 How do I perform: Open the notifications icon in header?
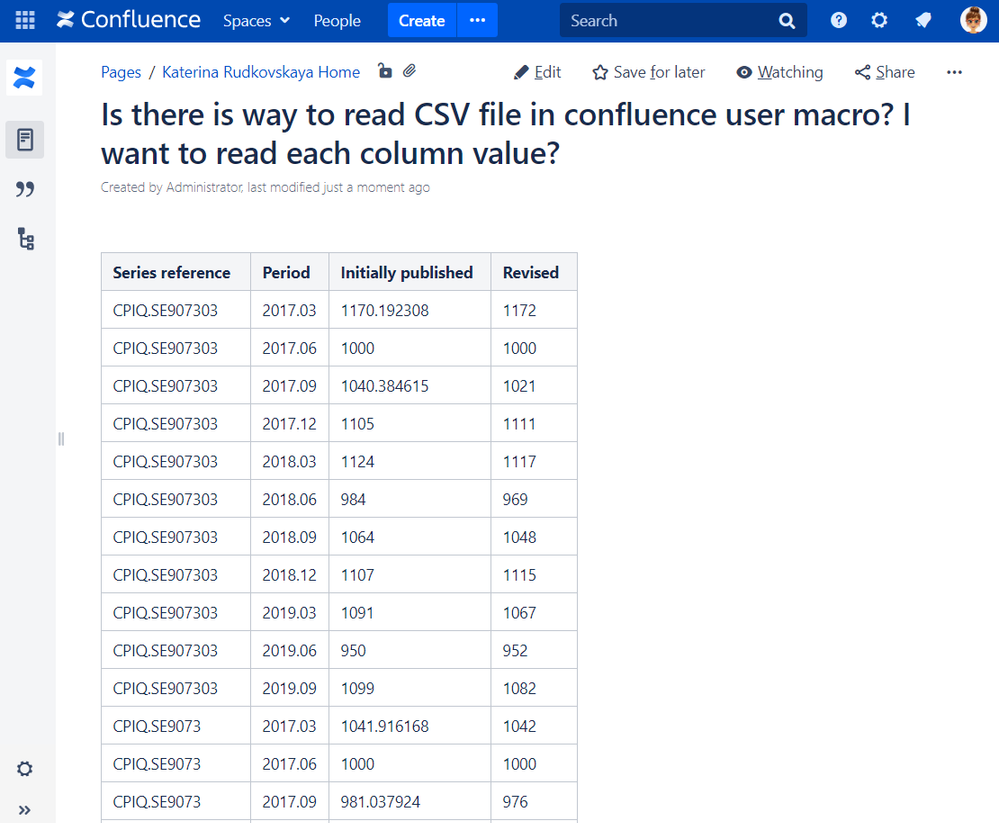point(923,20)
